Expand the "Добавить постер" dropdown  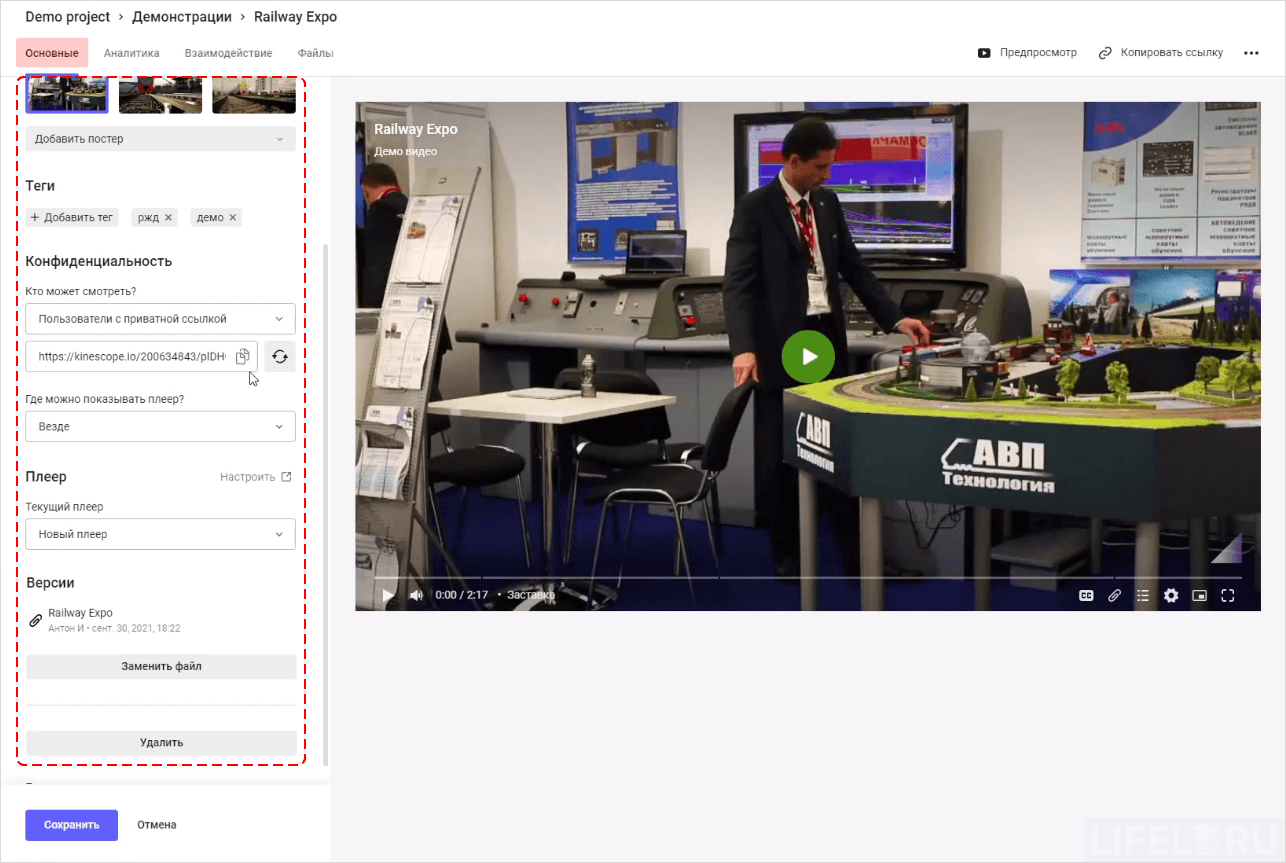(x=160, y=139)
